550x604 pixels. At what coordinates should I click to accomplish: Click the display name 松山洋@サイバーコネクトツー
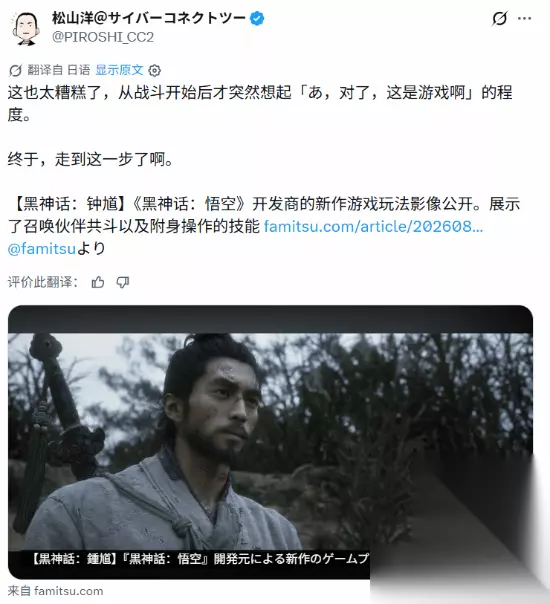tap(149, 18)
